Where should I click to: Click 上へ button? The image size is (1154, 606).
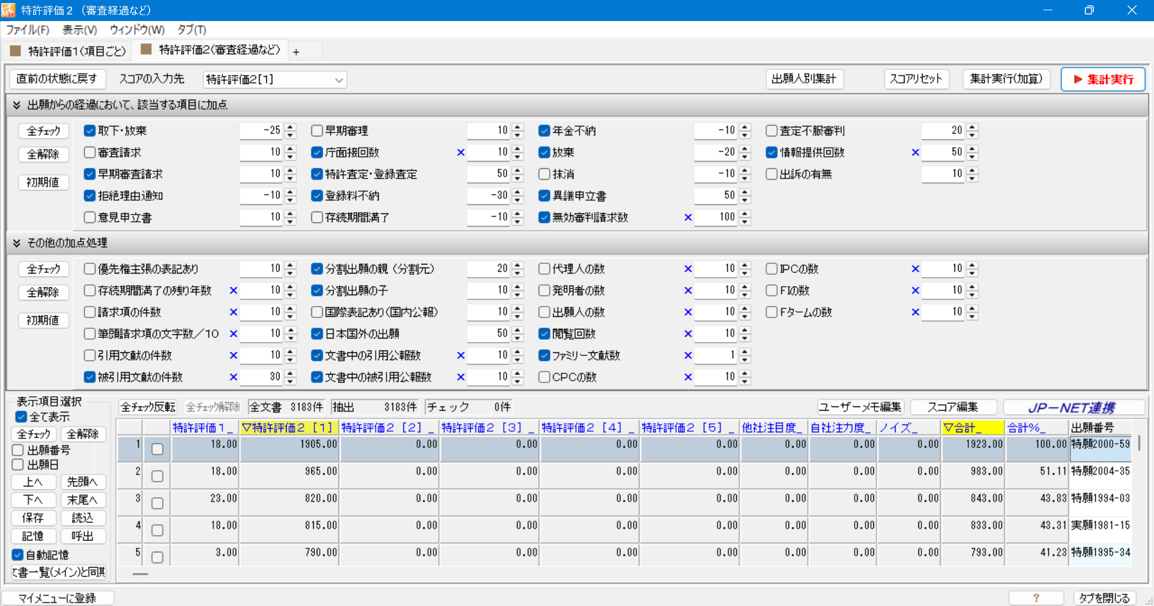pyautogui.click(x=33, y=482)
